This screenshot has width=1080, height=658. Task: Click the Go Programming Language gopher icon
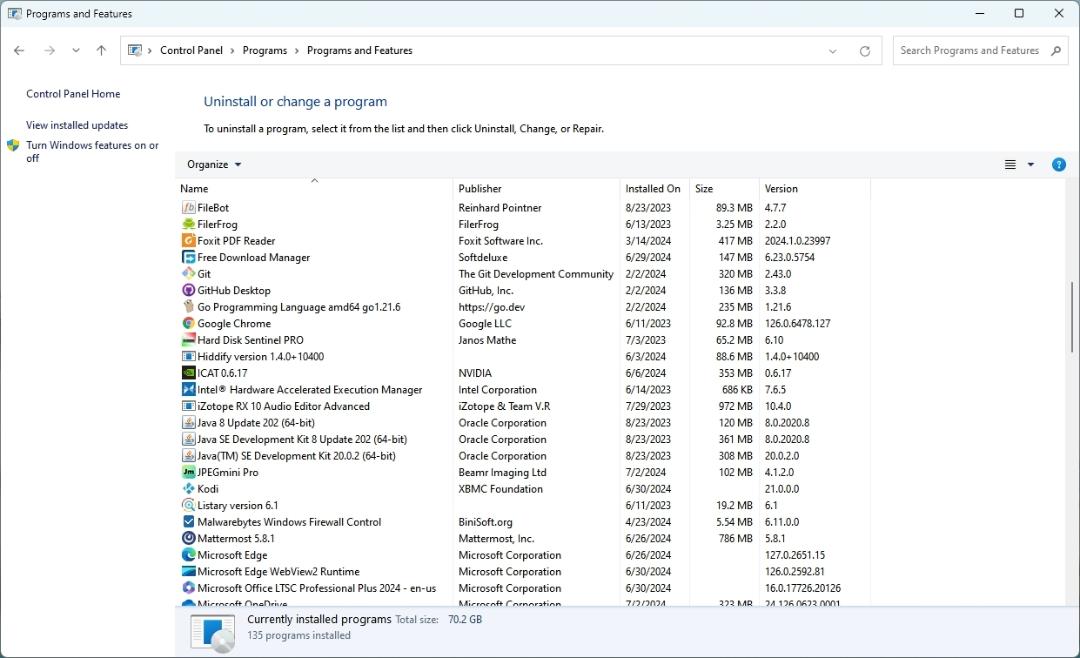click(x=188, y=307)
